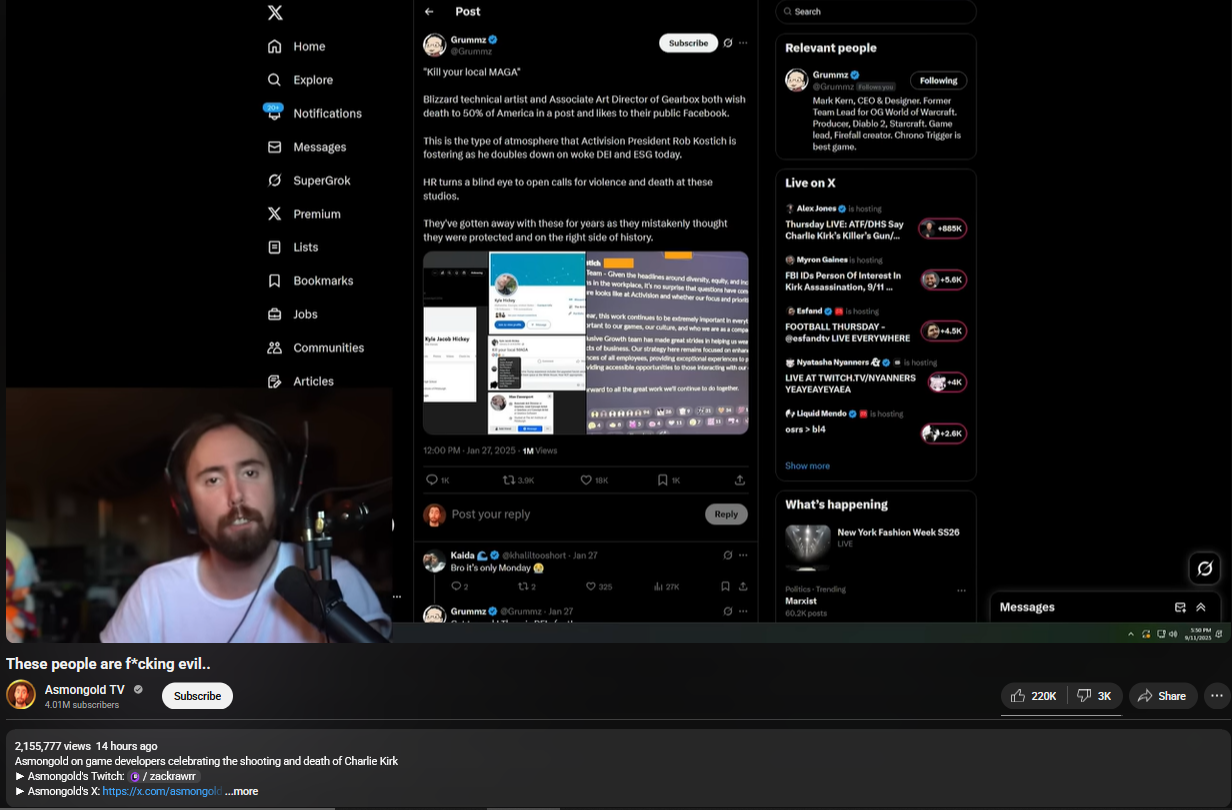Viewport: 1232px width, 810px height.
Task: Open Messages in the X sidebar
Action: point(306,147)
